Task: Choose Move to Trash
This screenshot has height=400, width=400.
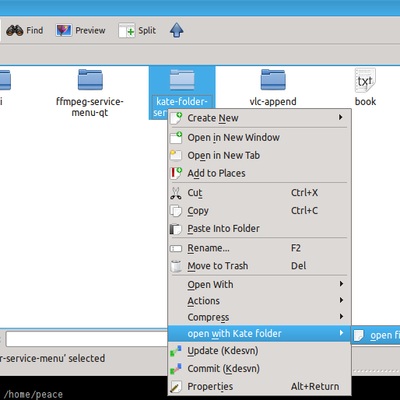Action: point(259,266)
